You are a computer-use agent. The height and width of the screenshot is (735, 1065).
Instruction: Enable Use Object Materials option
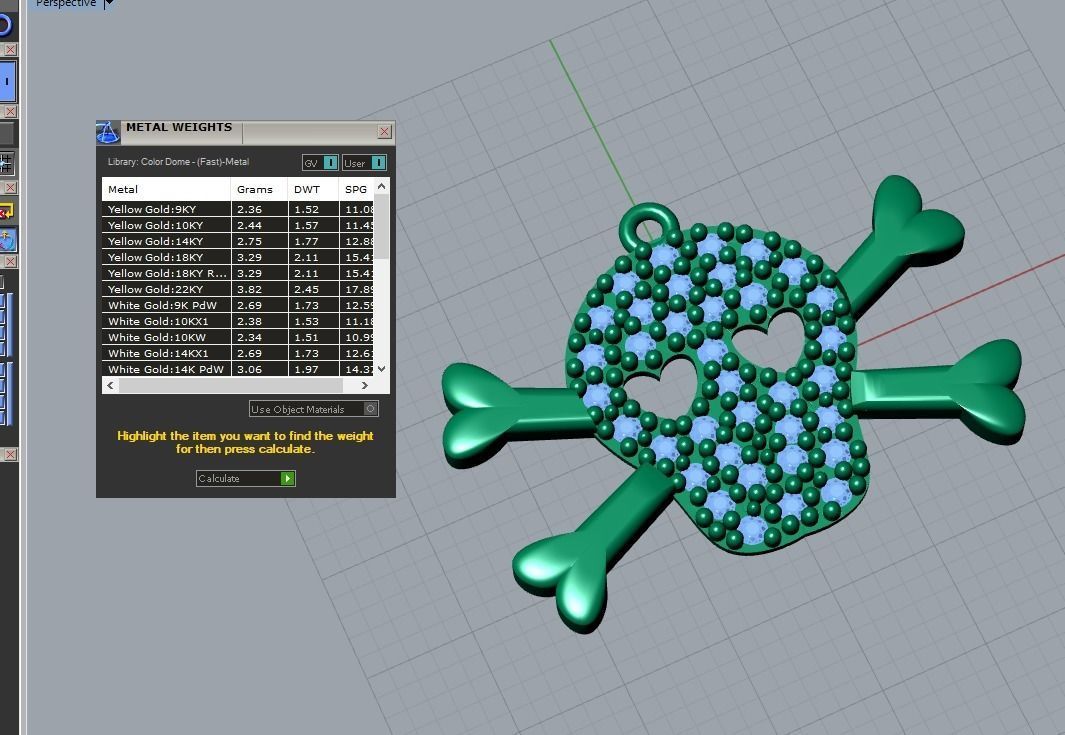click(x=314, y=409)
